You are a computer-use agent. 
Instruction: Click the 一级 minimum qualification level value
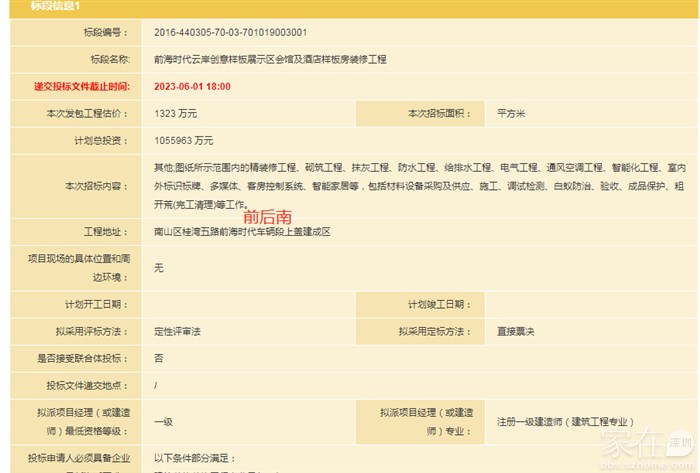163,421
